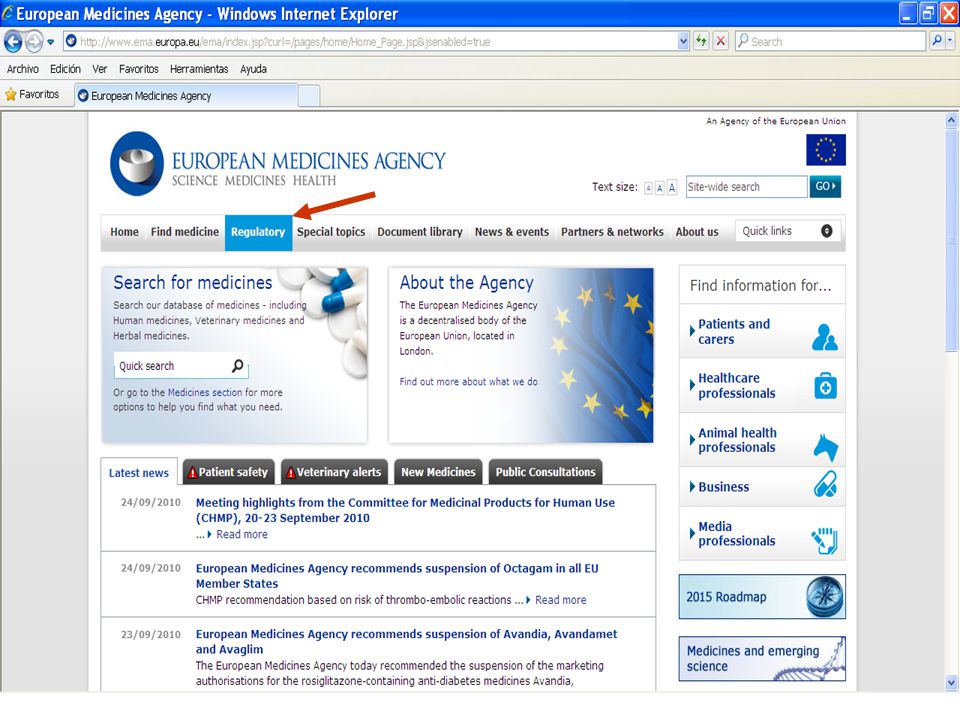Click the browser Back button
This screenshot has height=720, width=960.
click(13, 42)
